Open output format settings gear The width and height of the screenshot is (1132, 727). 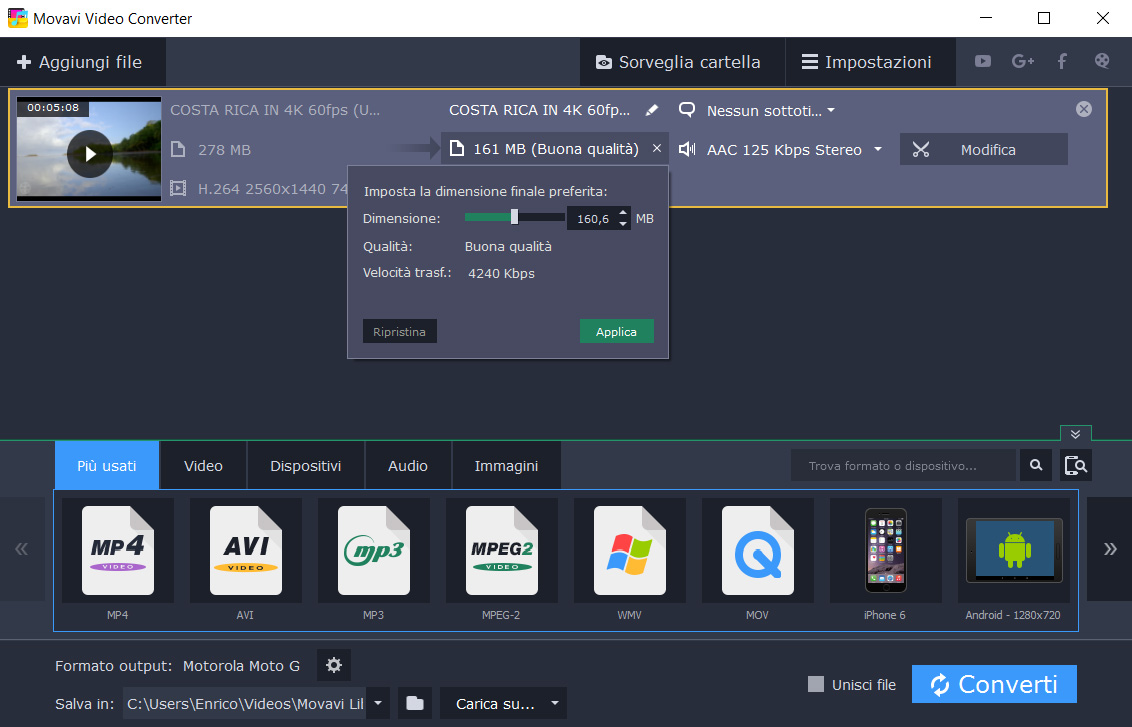334,665
